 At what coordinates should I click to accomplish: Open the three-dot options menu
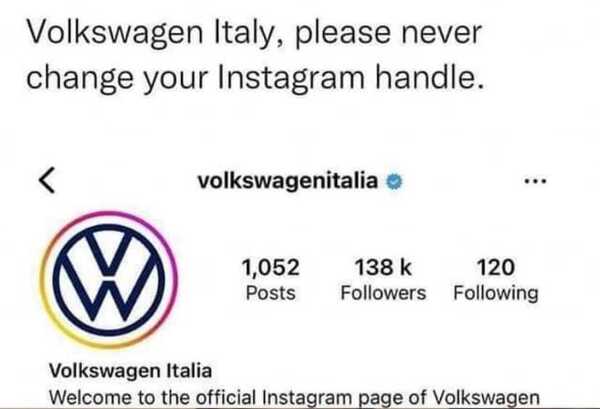(536, 181)
